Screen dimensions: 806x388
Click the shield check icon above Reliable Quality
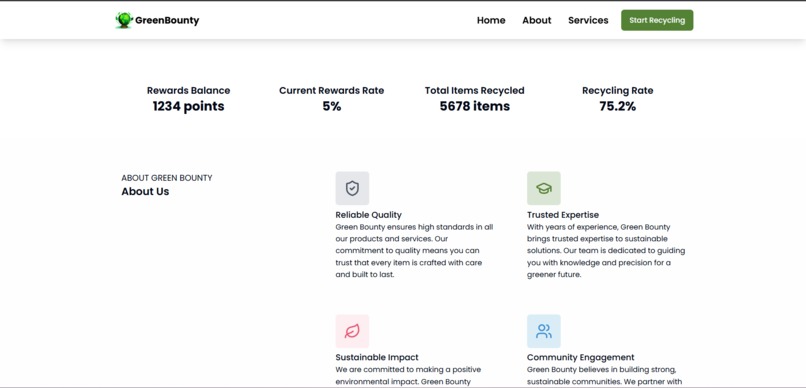click(352, 188)
